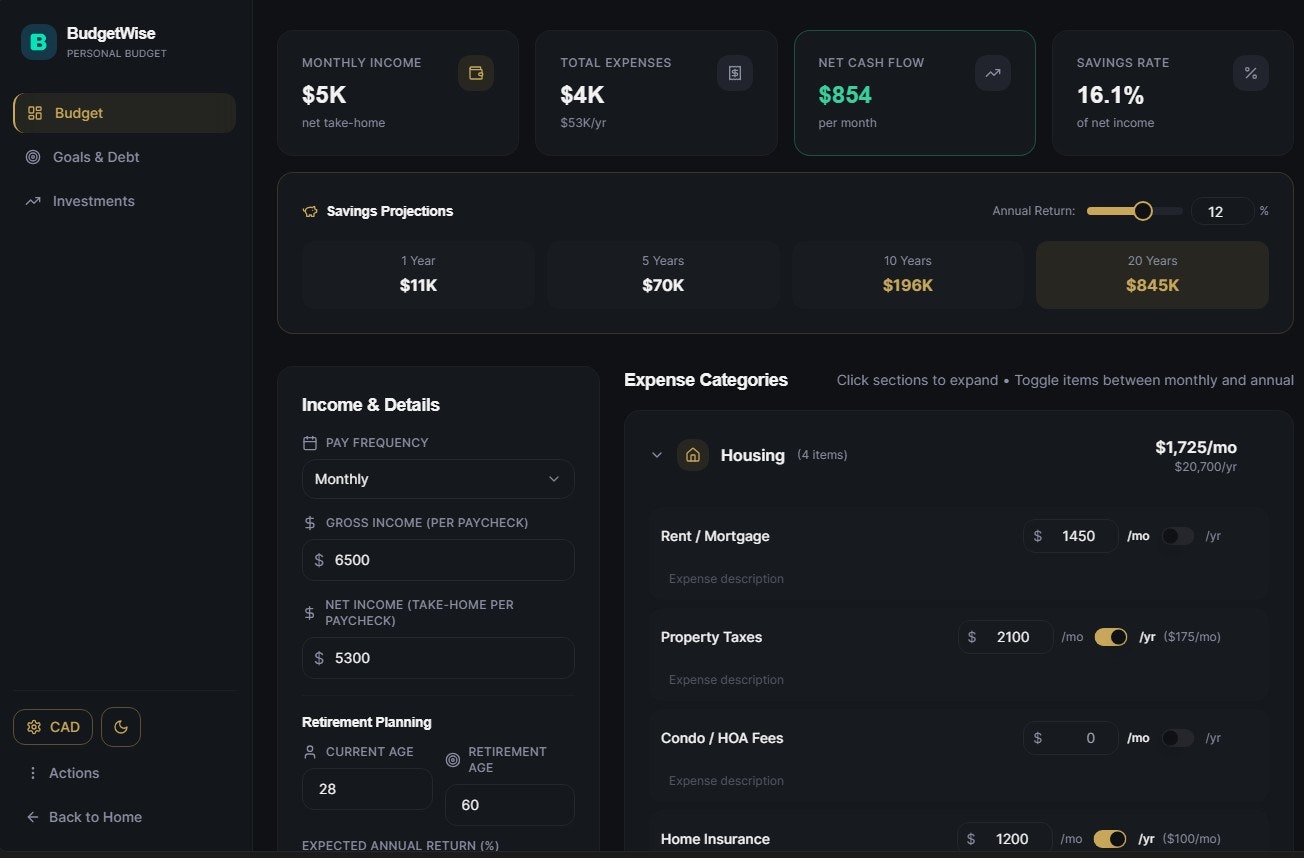Switch Rent / Mortgage to yearly

click(x=1177, y=536)
